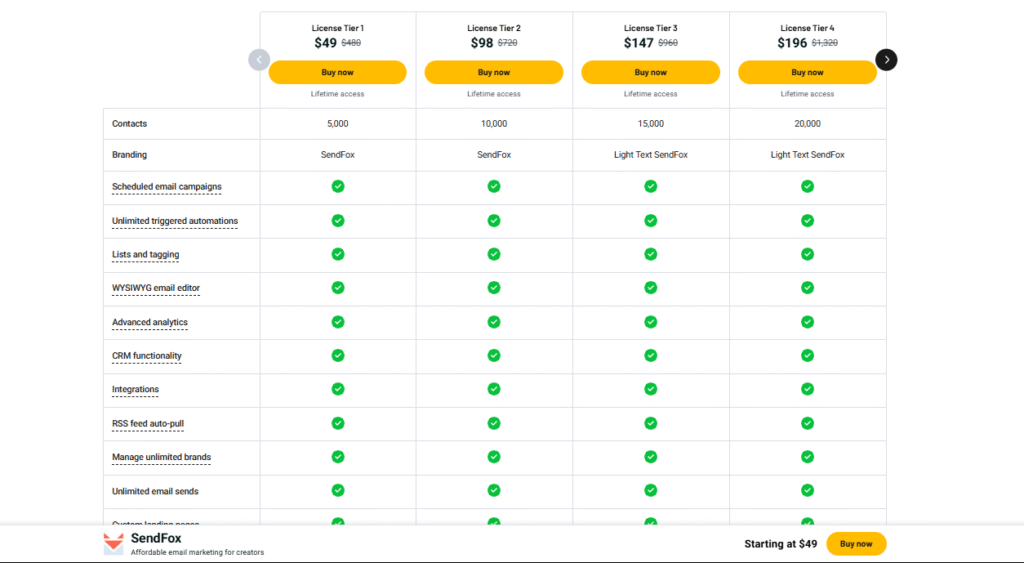Click the License Tier 4 heading
Viewport: 1024px width, 563px height.
pos(807,28)
